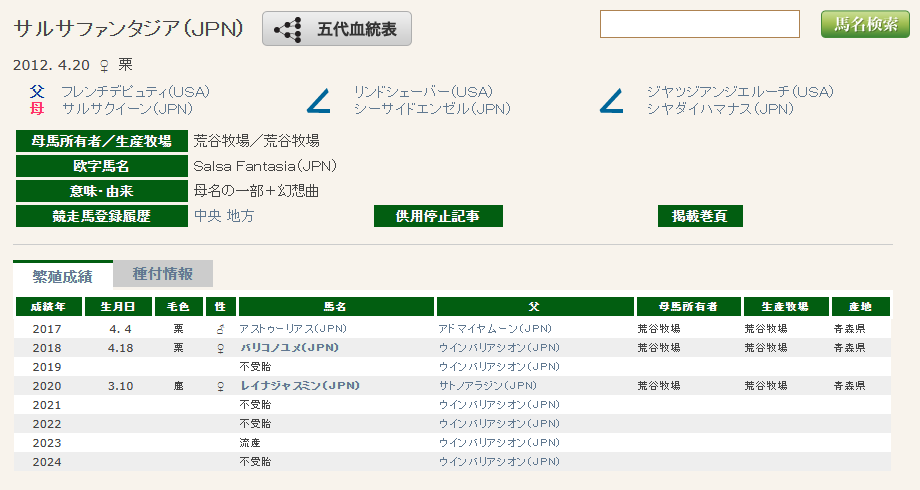Click the pedigree tree icon beside 五代血統表
Viewport: 920px width, 490px height.
[292, 30]
